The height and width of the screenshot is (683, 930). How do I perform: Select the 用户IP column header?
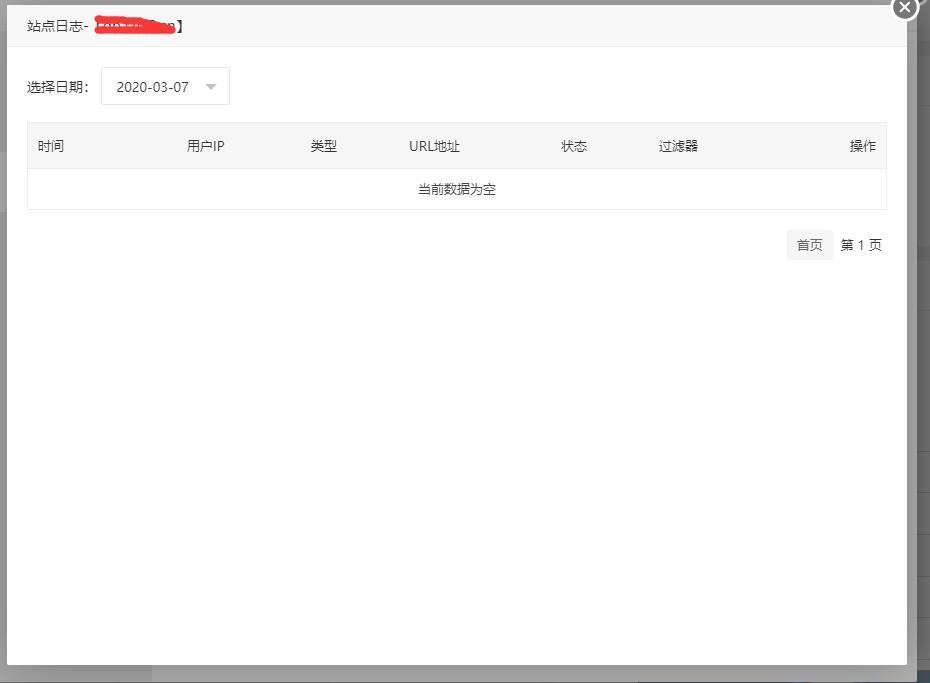point(206,146)
